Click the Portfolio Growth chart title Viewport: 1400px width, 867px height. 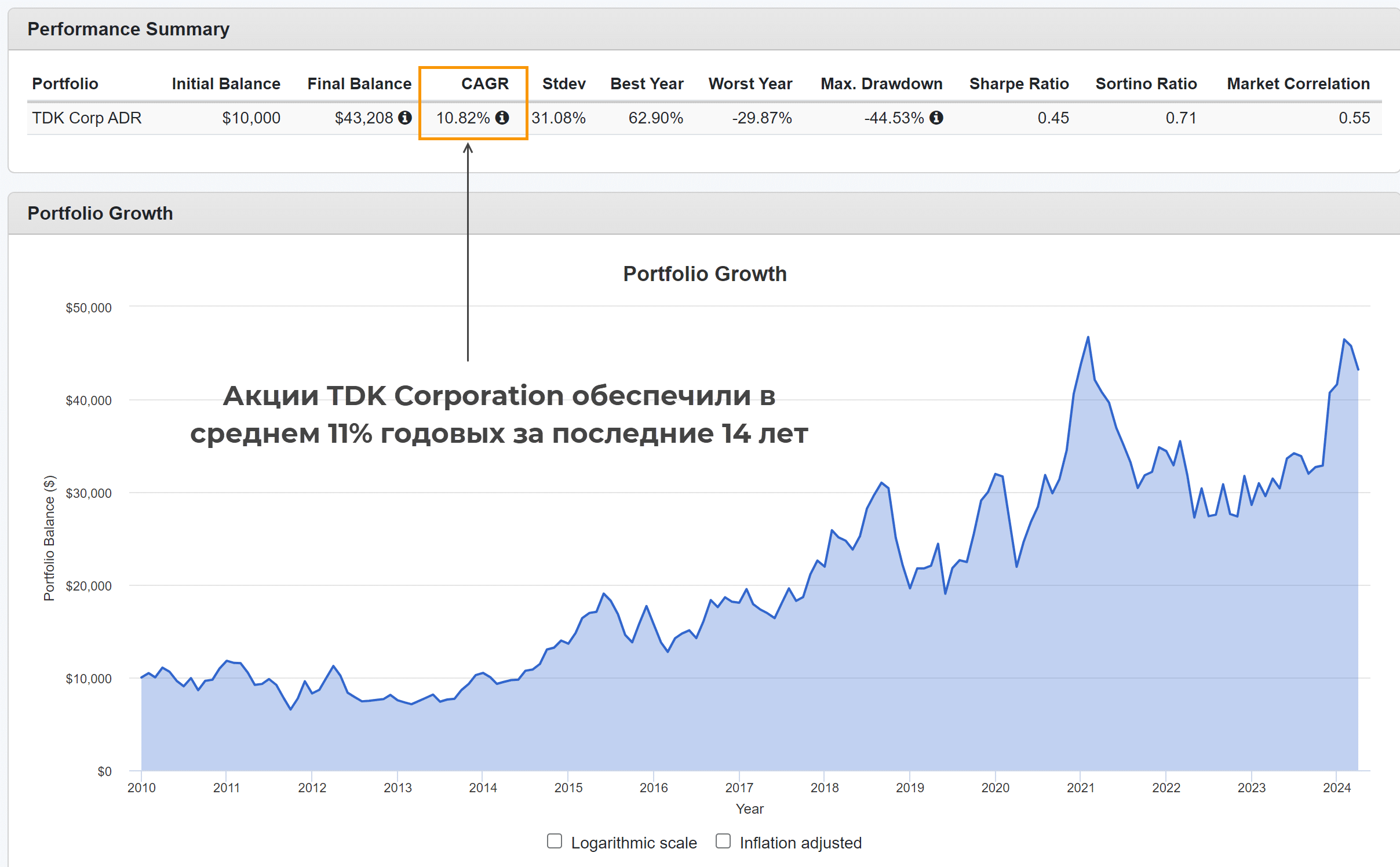click(x=704, y=274)
